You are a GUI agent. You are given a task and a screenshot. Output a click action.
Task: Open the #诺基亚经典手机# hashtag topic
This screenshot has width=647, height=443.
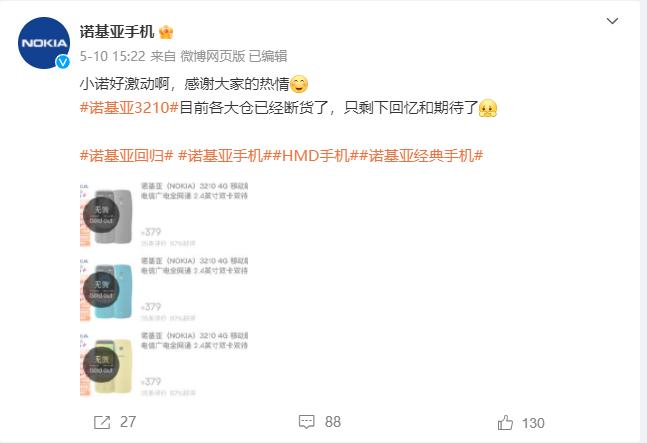[421, 156]
